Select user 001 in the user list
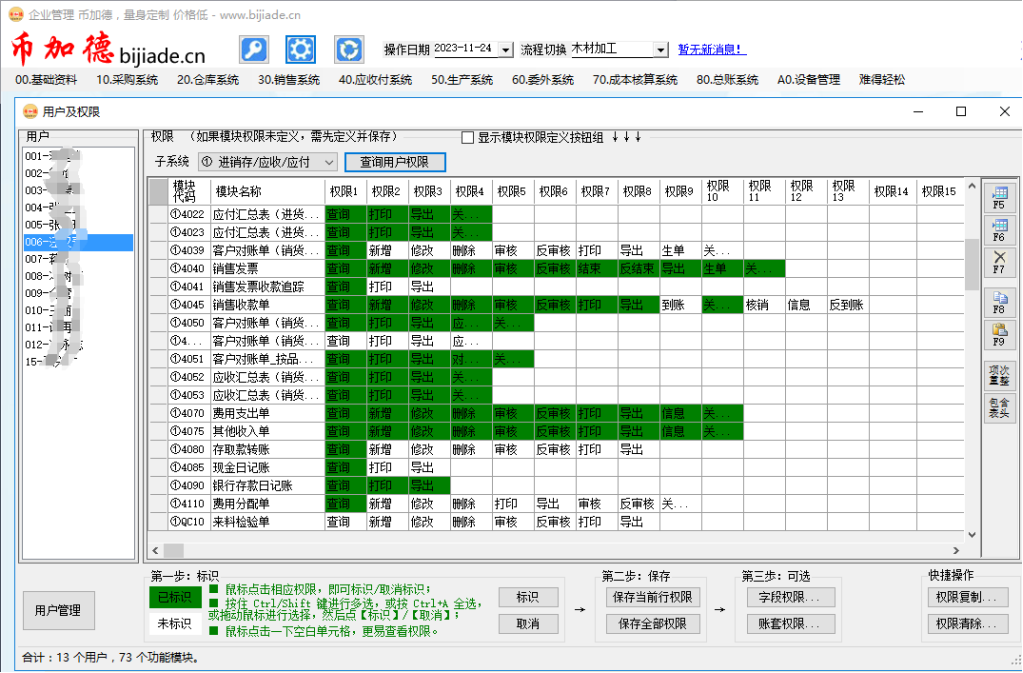This screenshot has height=673, width=1023. (x=78, y=157)
